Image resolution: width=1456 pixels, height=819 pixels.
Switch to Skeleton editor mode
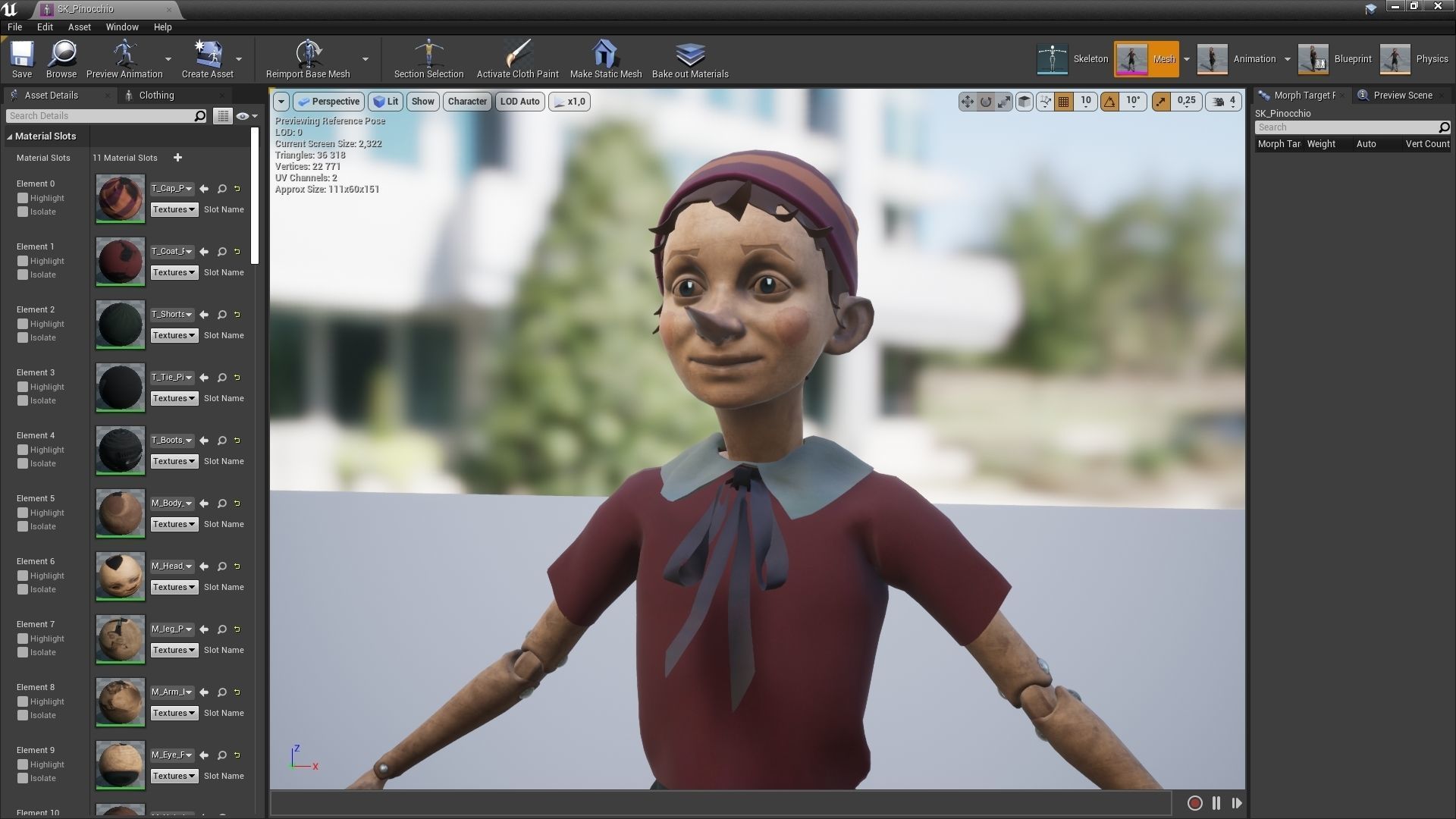coord(1073,59)
